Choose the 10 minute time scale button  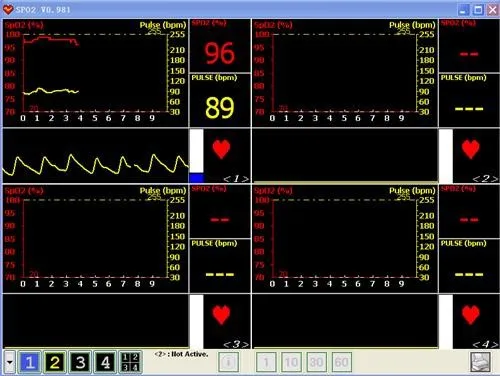[x=291, y=362]
